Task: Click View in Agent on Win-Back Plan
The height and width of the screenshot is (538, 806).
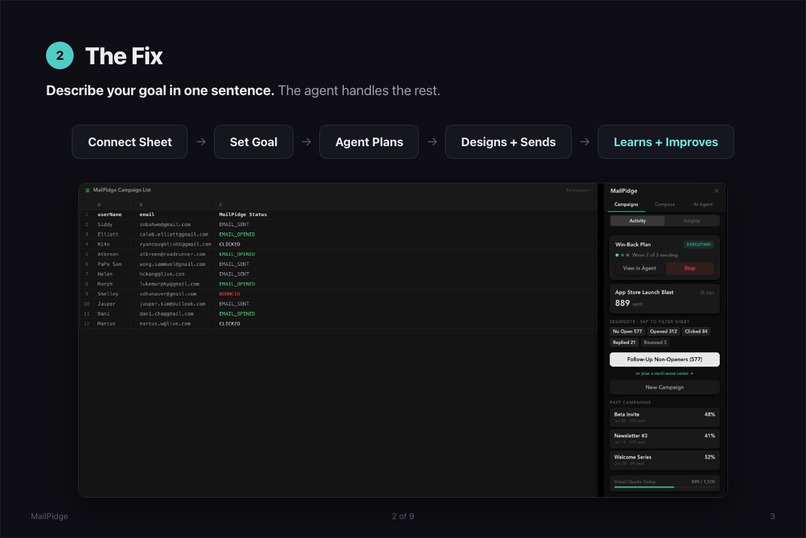Action: [x=639, y=268]
